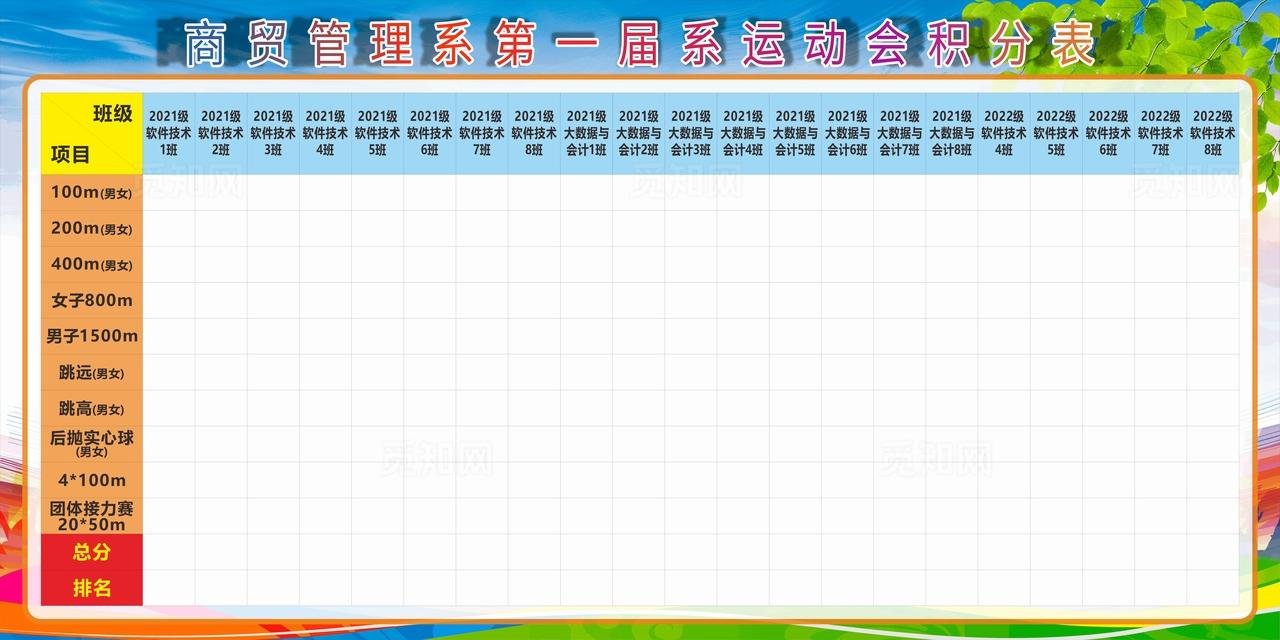Select the 后抛实心球(男女) event row
This screenshot has width=1280, height=640.
pyautogui.click(x=92, y=445)
